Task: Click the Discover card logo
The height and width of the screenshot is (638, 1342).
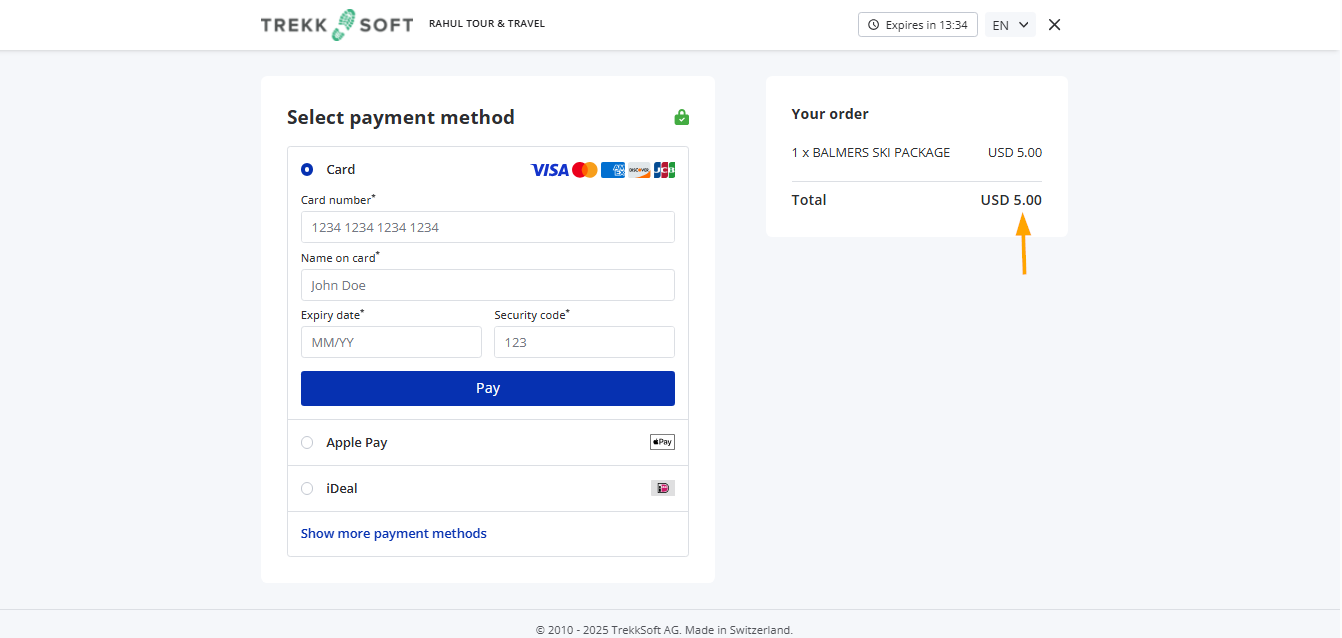Action: pyautogui.click(x=639, y=170)
